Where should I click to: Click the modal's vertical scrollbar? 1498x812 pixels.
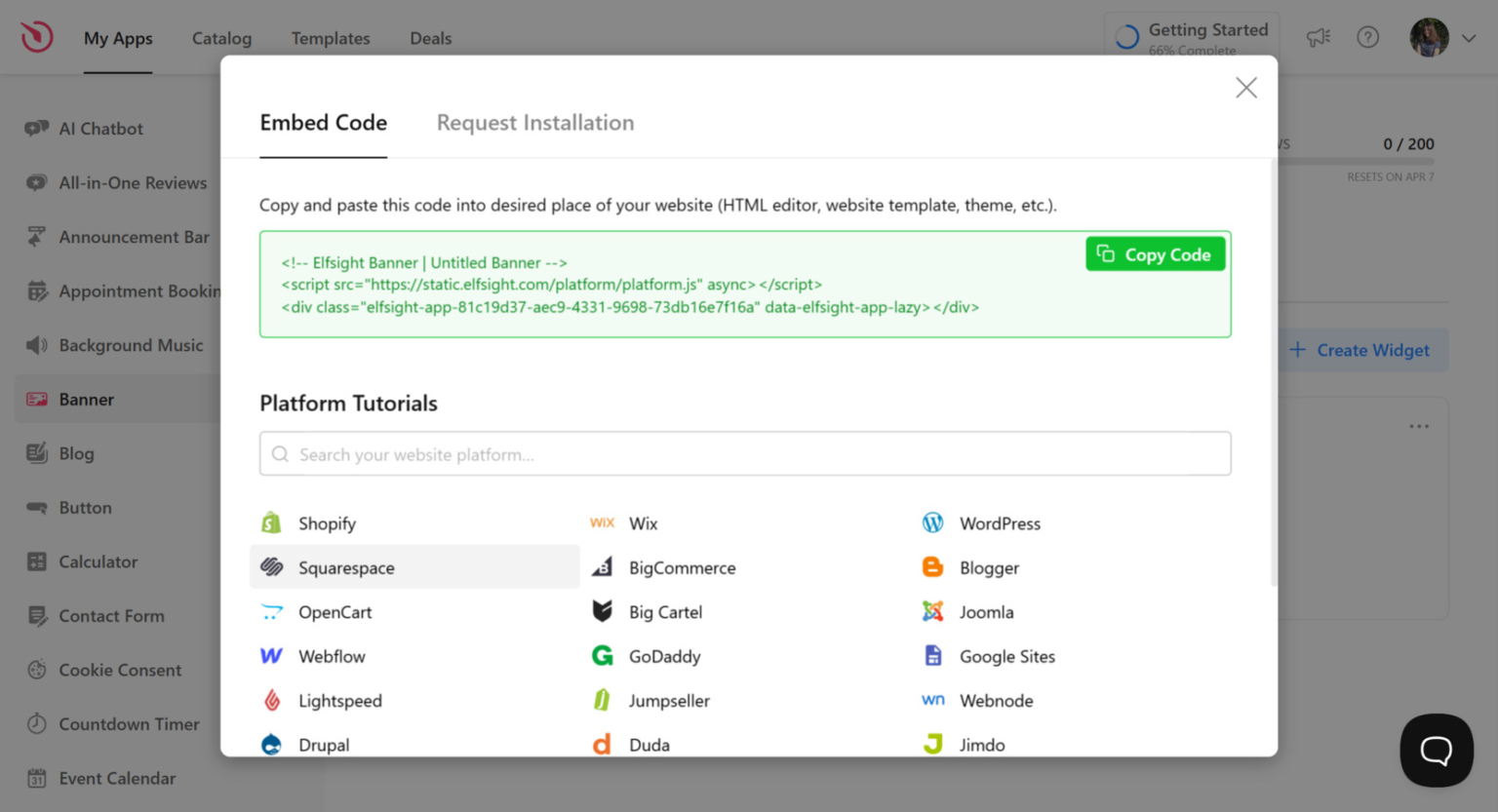click(x=1273, y=370)
